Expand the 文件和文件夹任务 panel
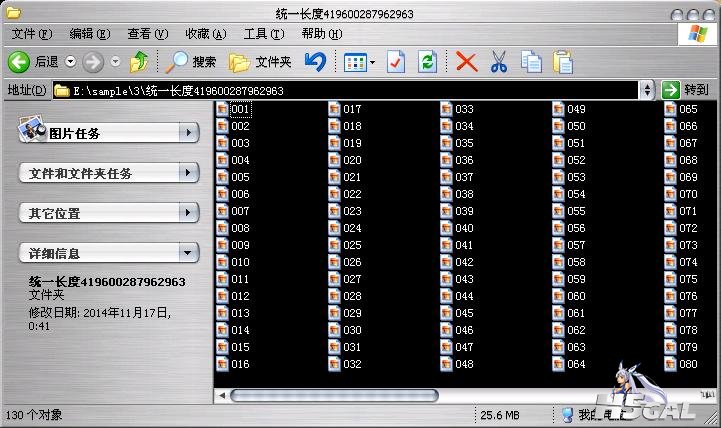Viewport: 721px width, 428px height. pyautogui.click(x=189, y=173)
